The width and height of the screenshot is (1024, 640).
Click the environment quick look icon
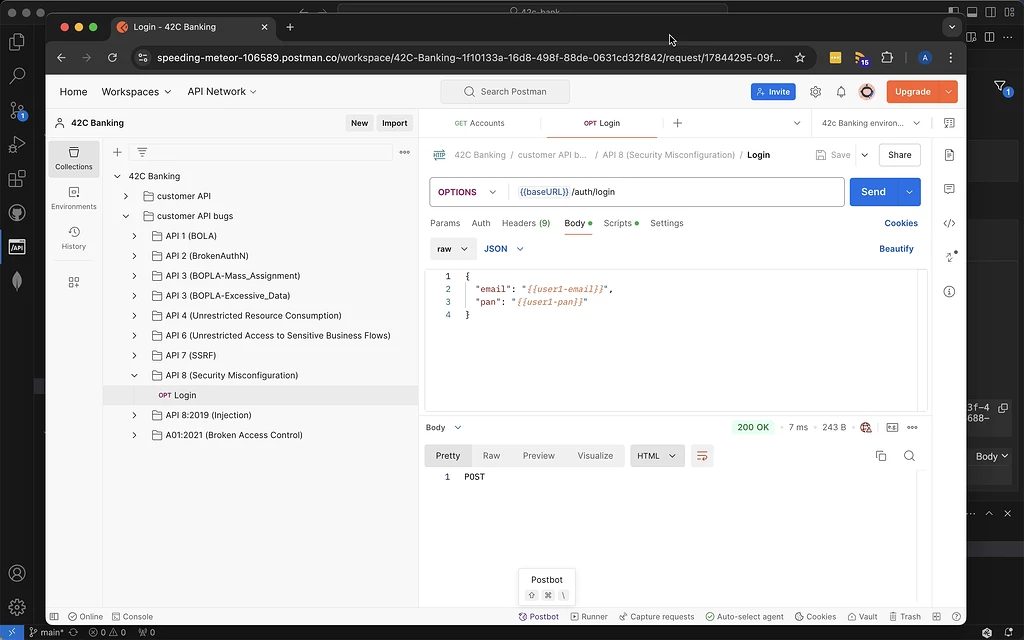[949, 123]
